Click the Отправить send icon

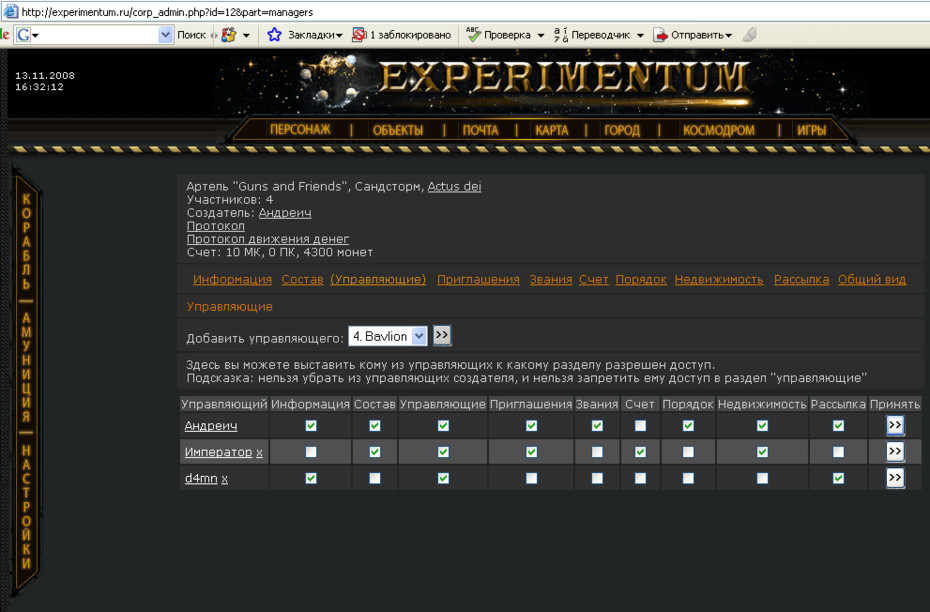(x=660, y=35)
